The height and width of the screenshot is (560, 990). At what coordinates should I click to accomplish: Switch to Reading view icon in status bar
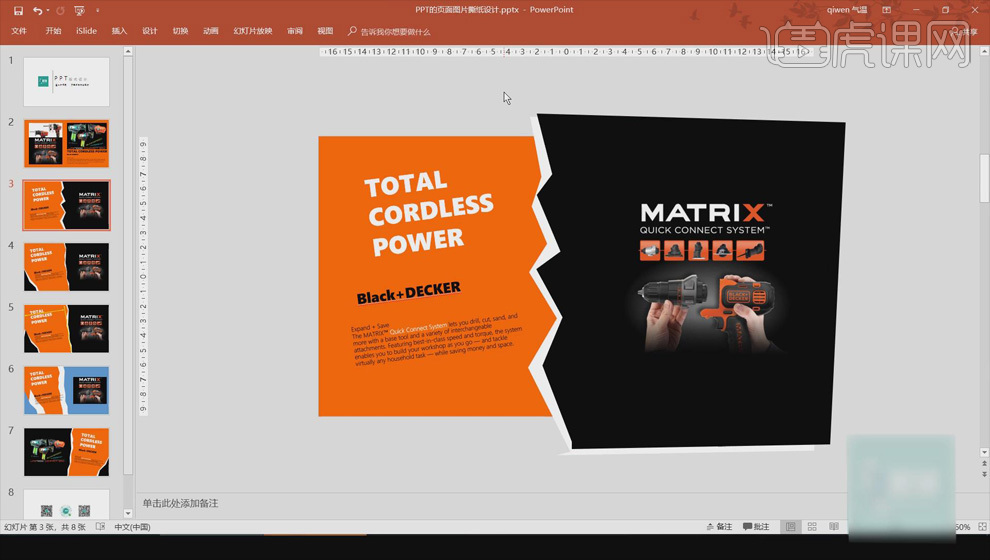click(834, 527)
